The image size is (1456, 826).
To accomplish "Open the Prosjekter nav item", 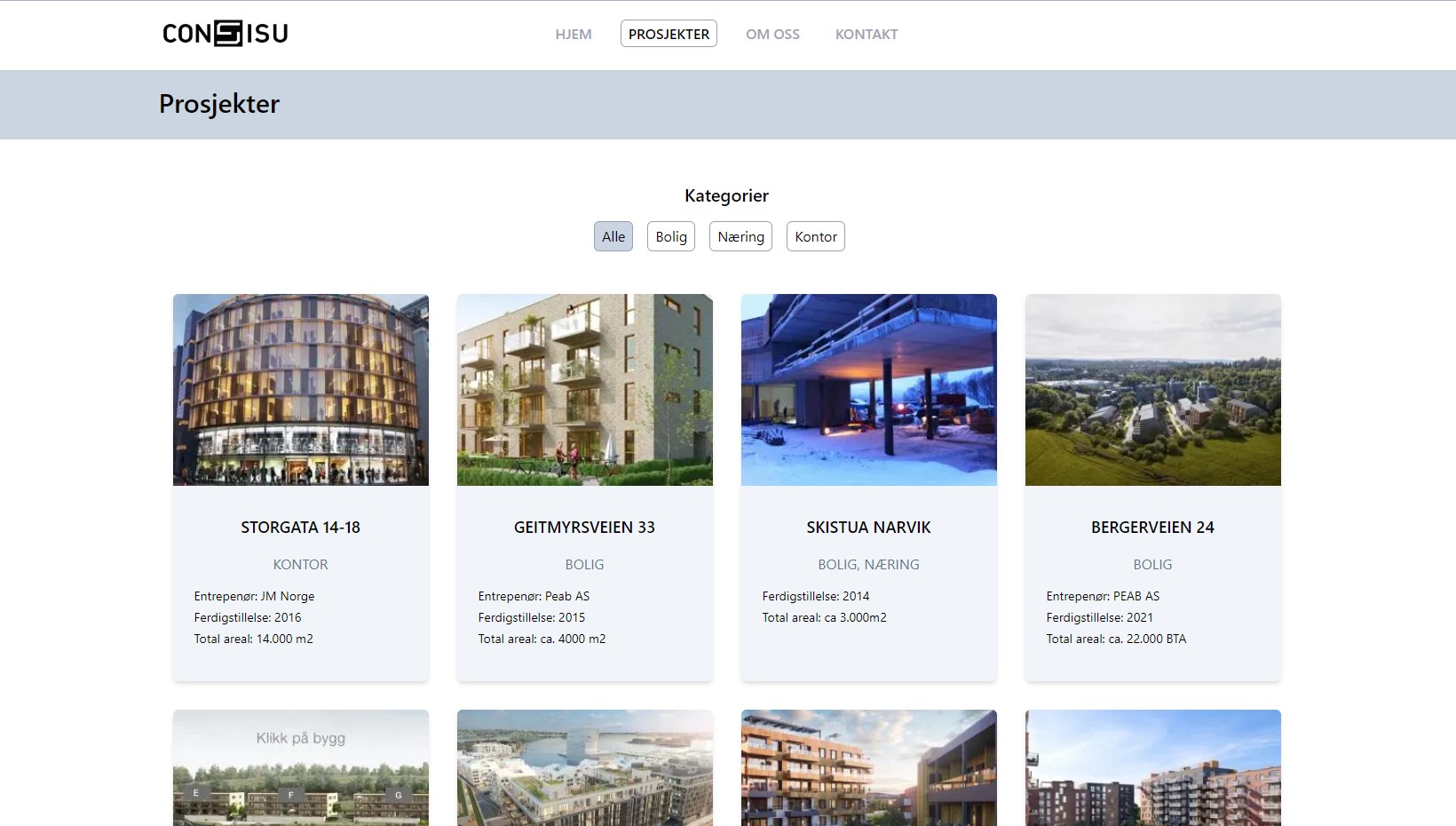I will (669, 34).
